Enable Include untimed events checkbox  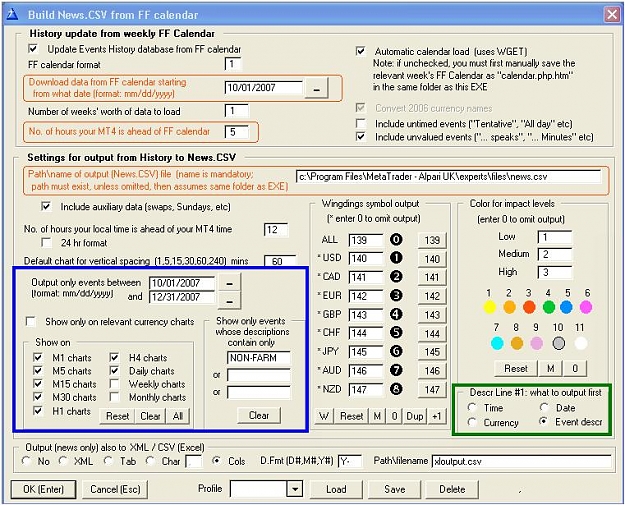(x=361, y=123)
